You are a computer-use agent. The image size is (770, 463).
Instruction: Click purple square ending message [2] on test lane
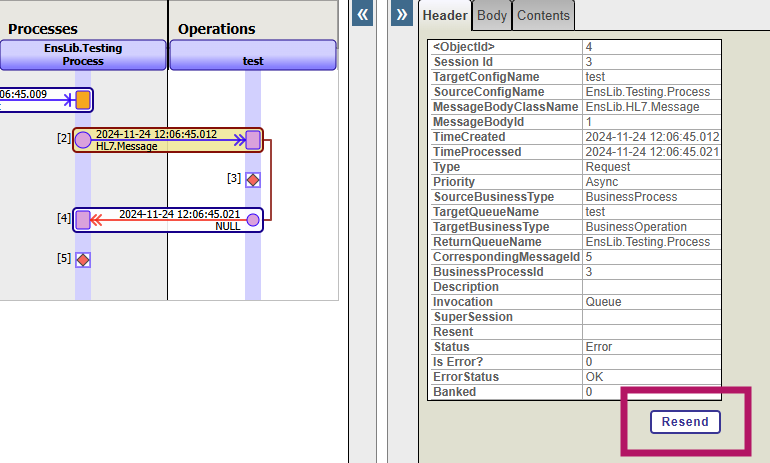253,139
